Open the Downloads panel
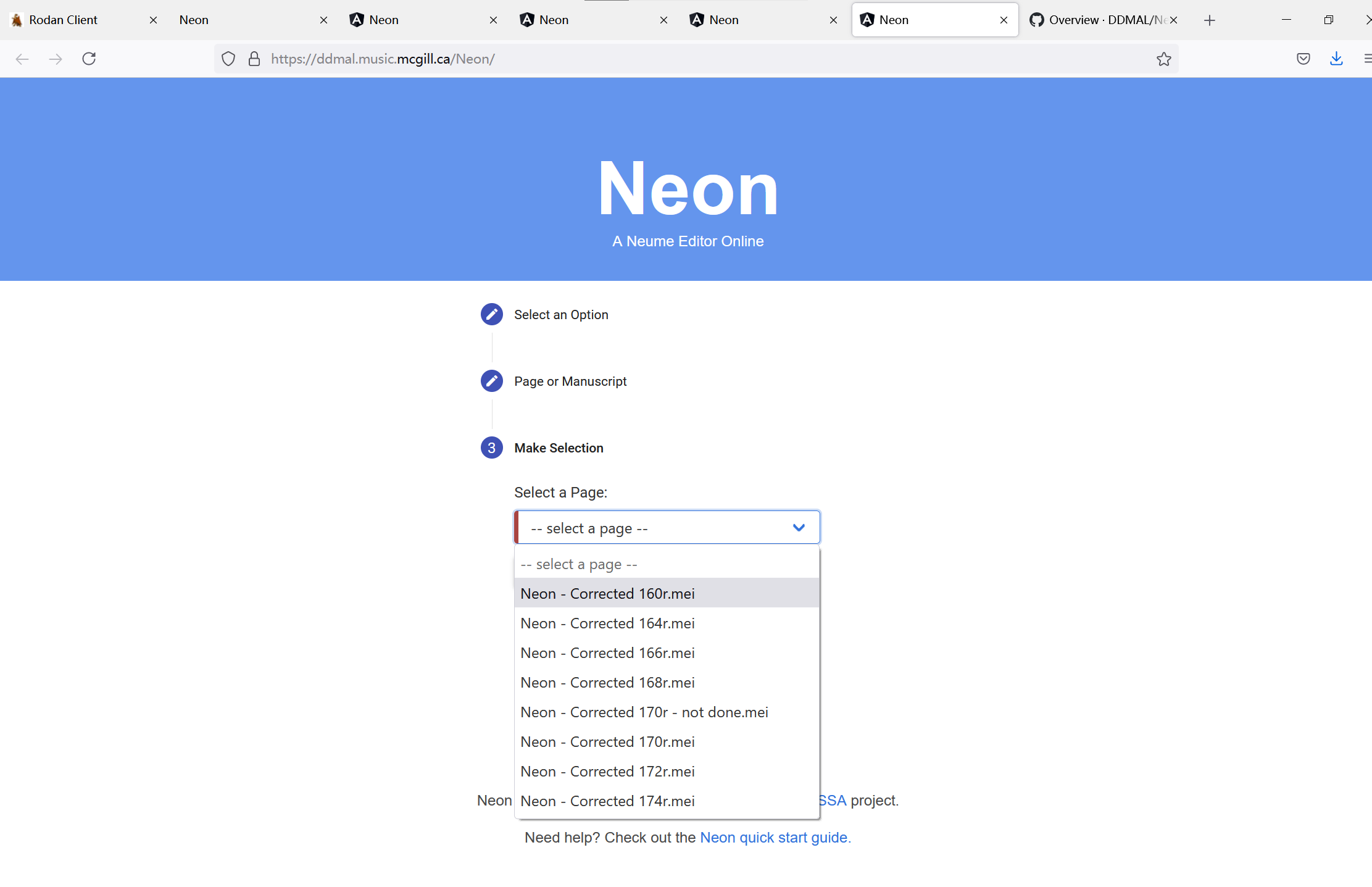Image resolution: width=1372 pixels, height=887 pixels. point(1336,59)
